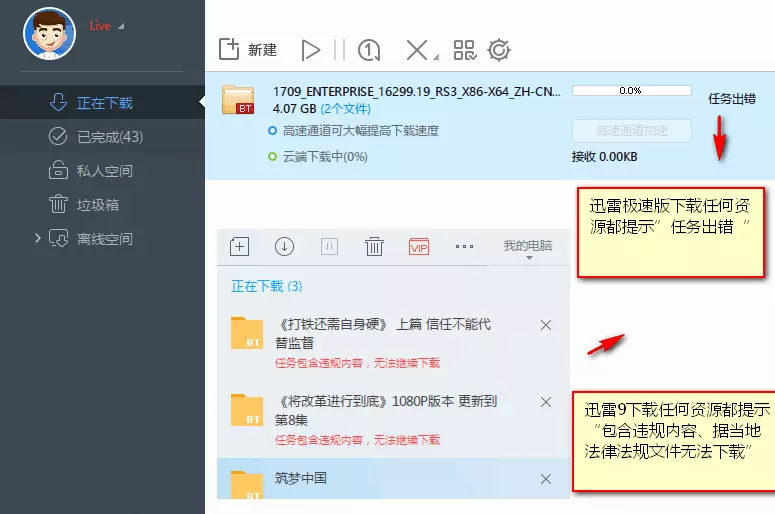Start download with the play icon
Screen dimensions: 775x514
tap(310, 50)
